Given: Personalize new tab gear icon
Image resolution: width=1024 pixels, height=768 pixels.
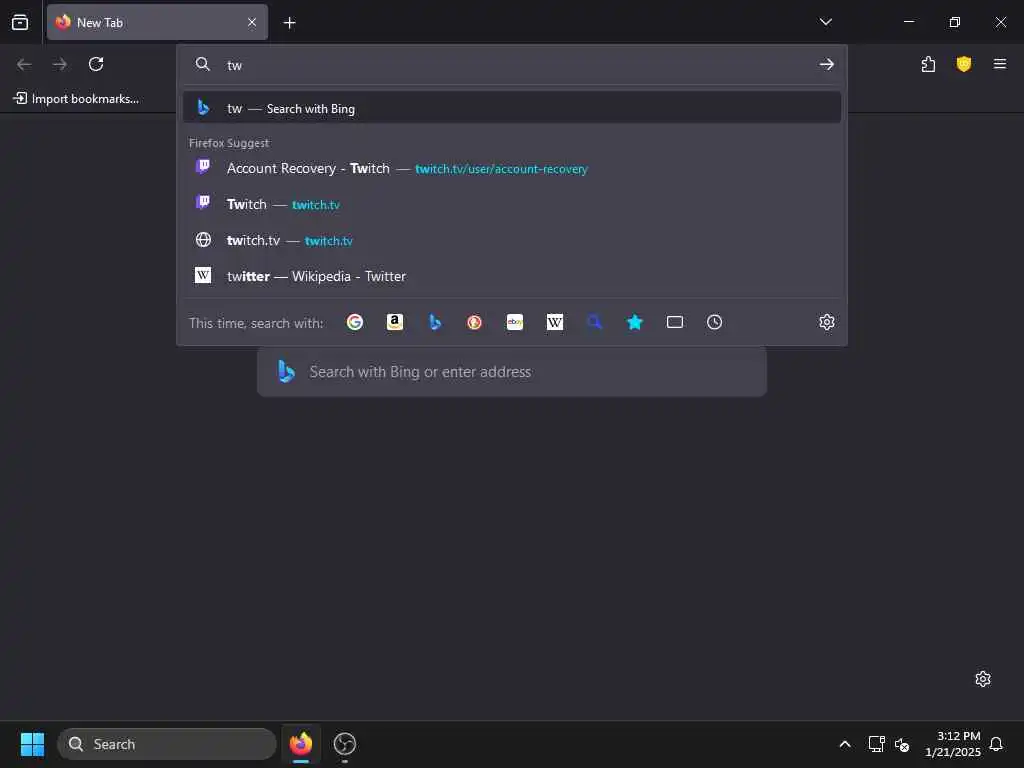Looking at the screenshot, I should click(x=983, y=679).
